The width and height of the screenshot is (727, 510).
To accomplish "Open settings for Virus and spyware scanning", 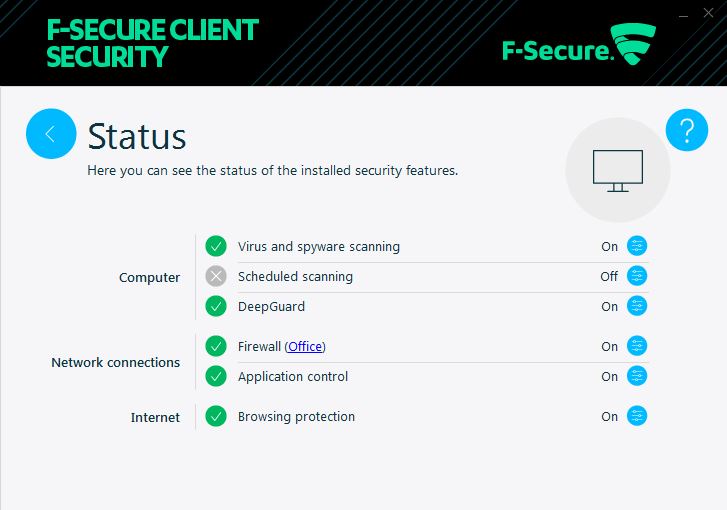I will click(x=637, y=246).
